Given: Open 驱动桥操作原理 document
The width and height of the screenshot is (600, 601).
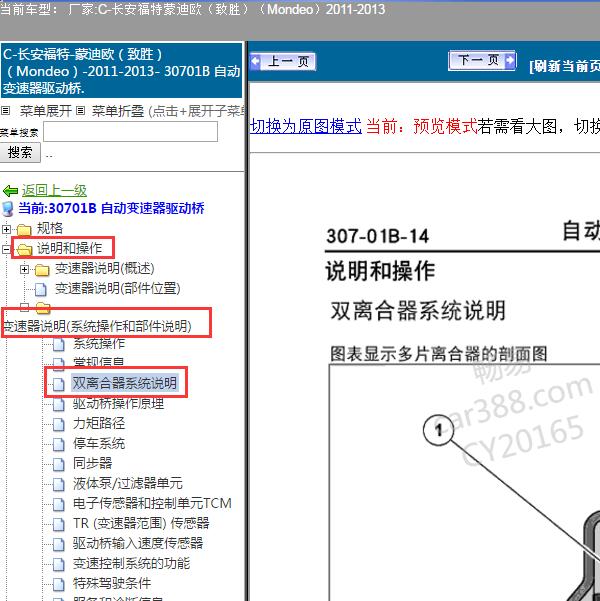Looking at the screenshot, I should [118, 403].
